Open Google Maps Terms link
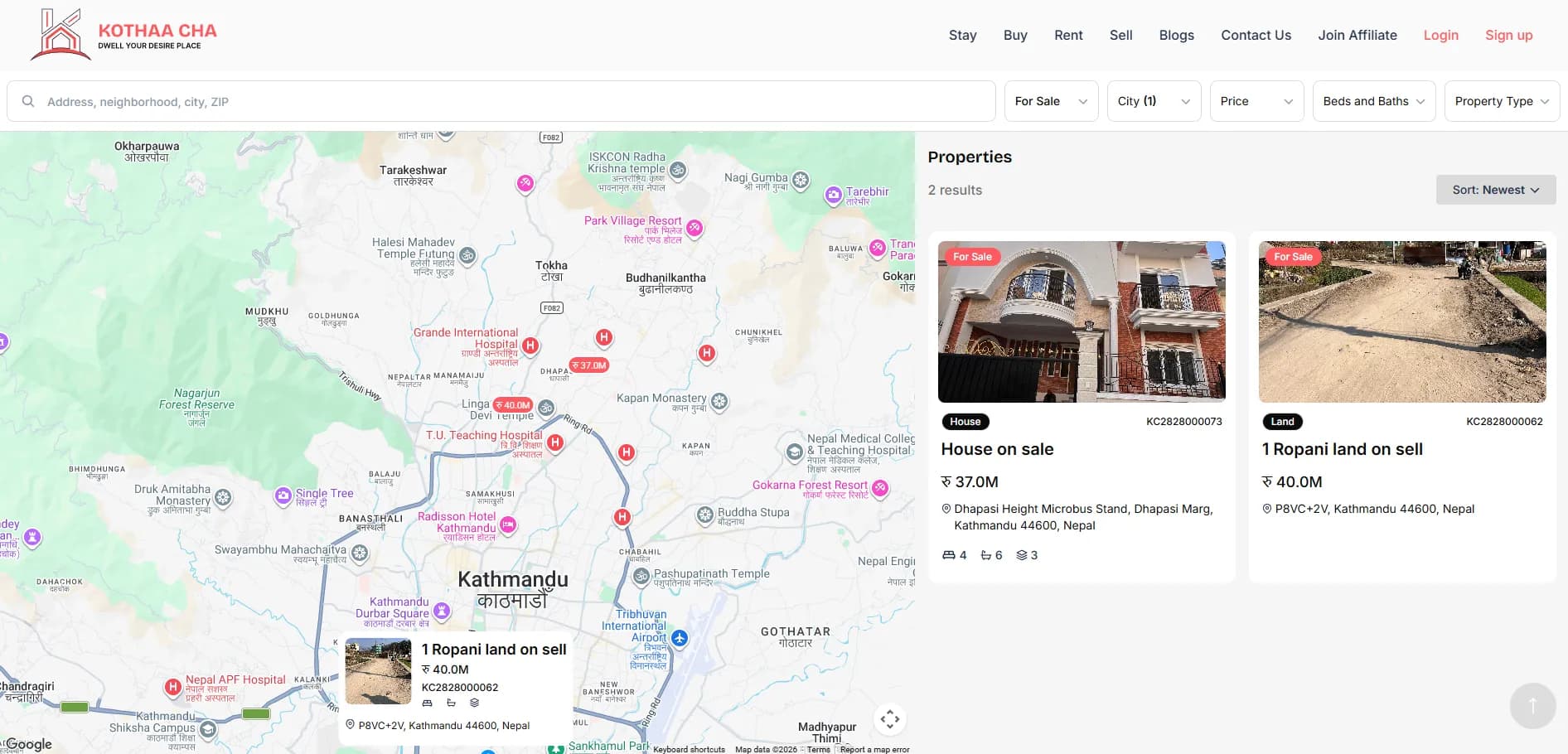Viewport: 1568px width, 754px height. (818, 749)
